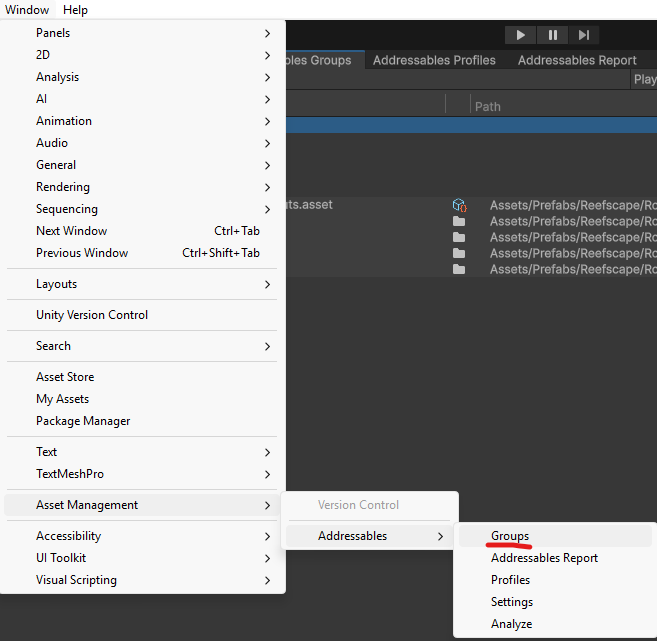
Task: Click the bottommost folder icon in the asset list
Action: [459, 269]
